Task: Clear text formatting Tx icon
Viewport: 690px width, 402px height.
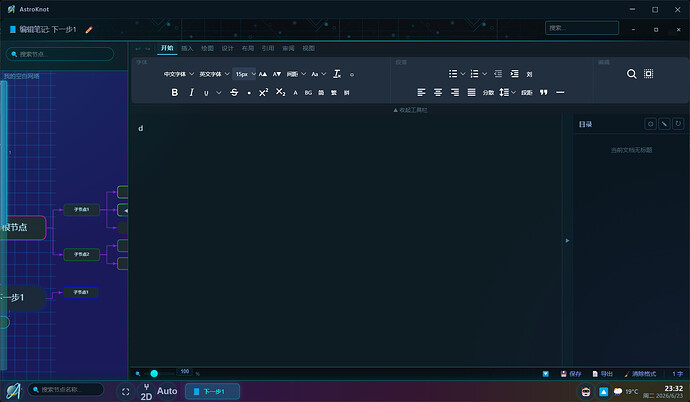Action: [337, 74]
